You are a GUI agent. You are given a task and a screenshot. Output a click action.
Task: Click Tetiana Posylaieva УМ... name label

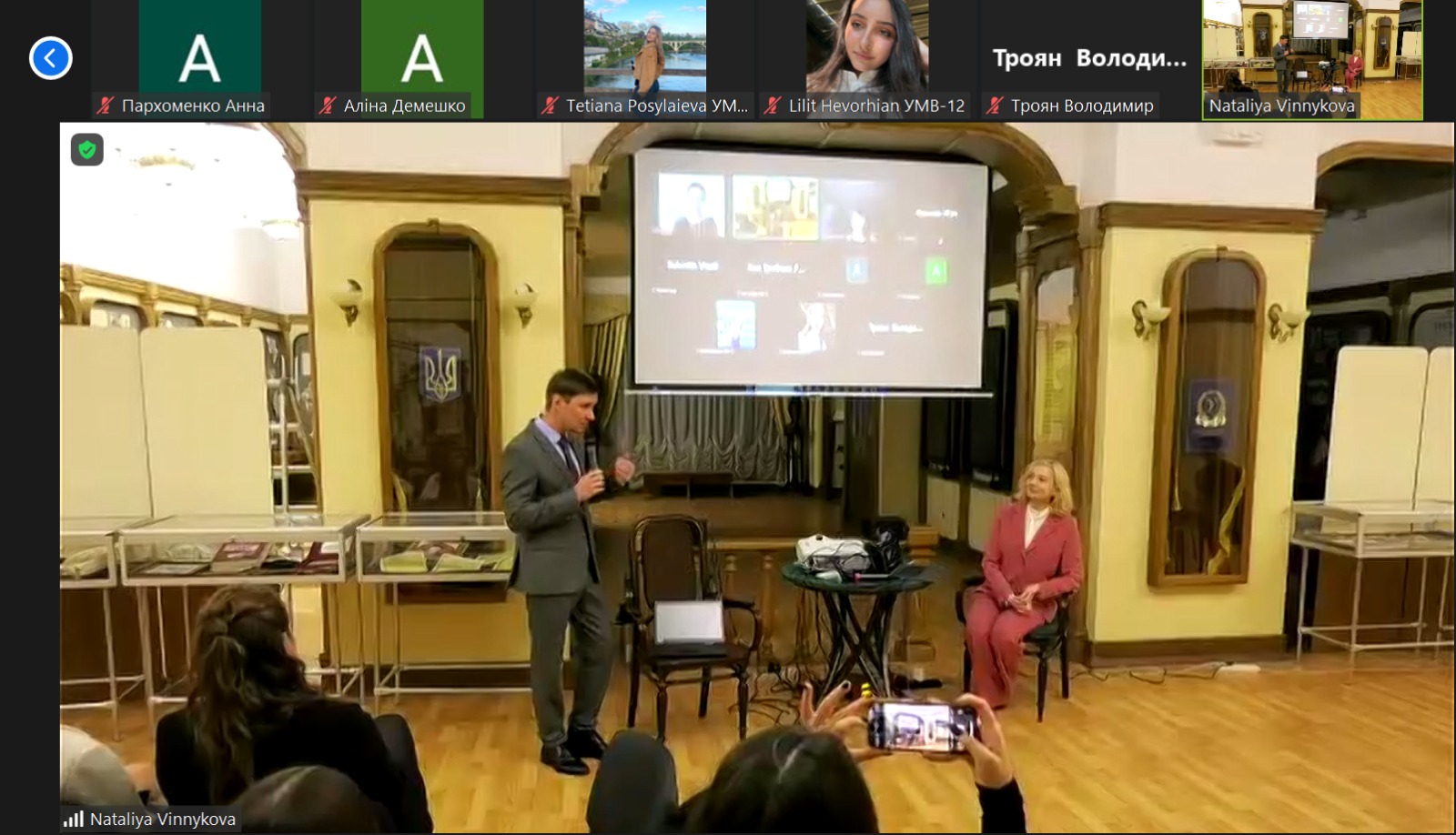click(x=656, y=106)
